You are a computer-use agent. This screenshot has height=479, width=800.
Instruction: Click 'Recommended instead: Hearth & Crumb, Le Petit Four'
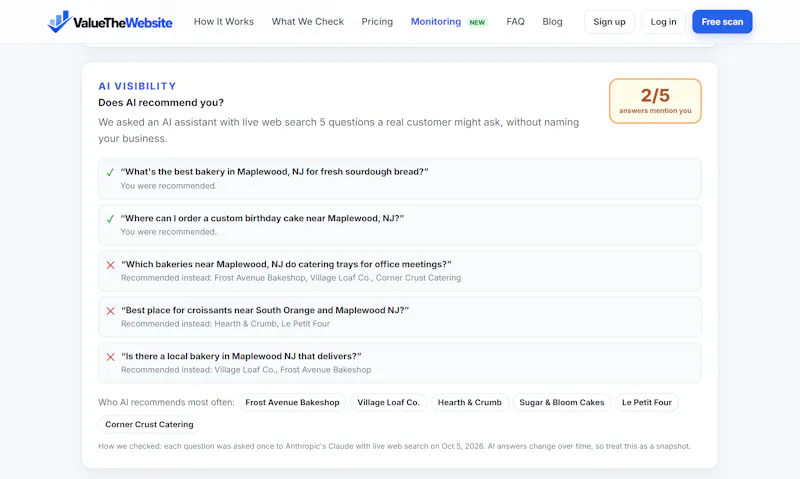[x=226, y=324]
